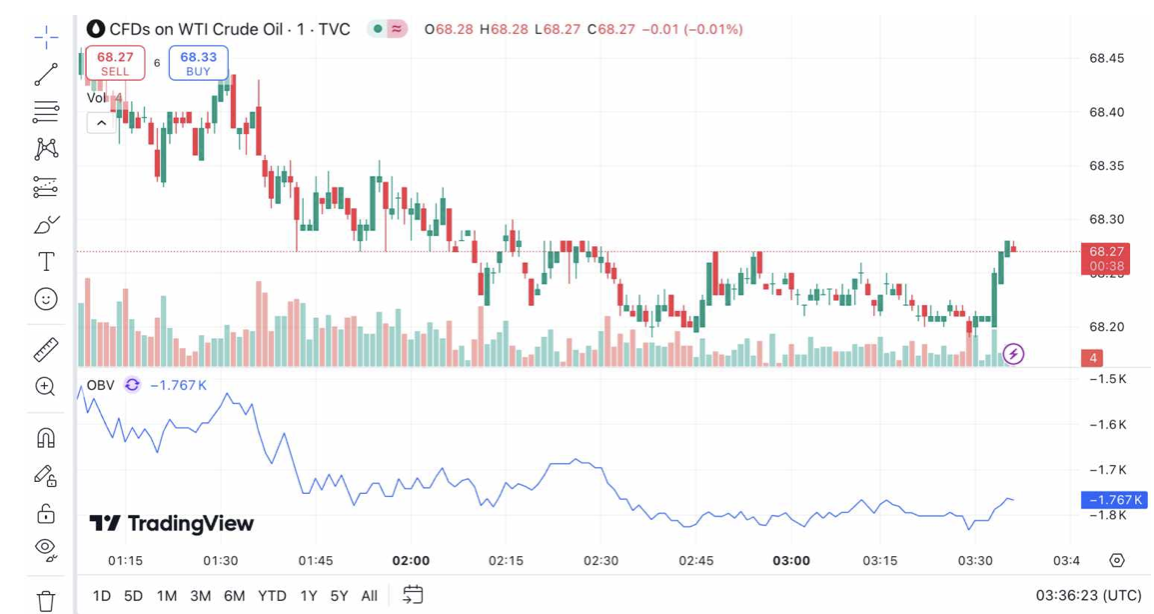Viewport: 1154px width, 614px height.
Task: Click the 68.33 BUY button
Action: coord(198,63)
